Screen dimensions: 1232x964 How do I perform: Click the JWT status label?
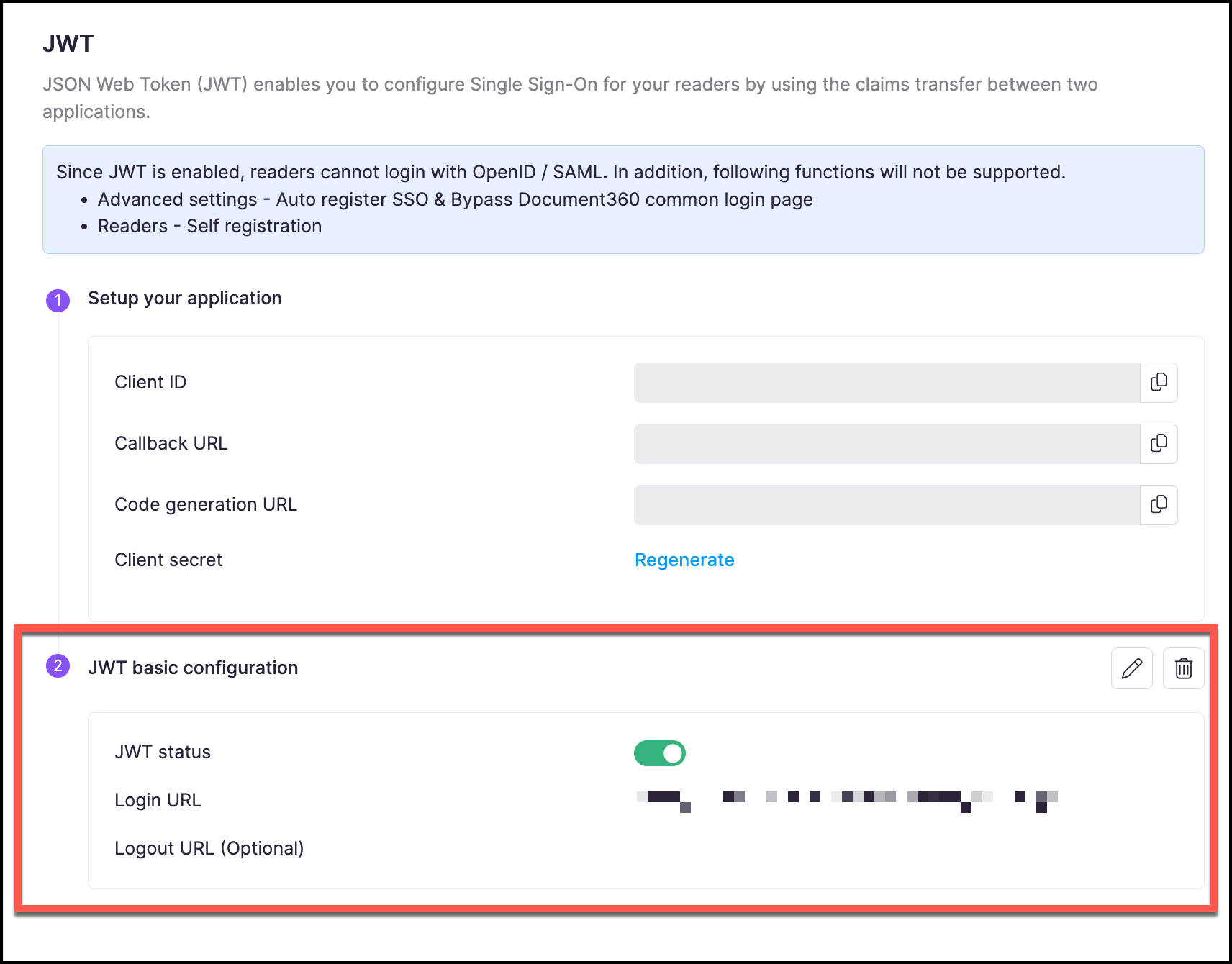click(x=163, y=752)
